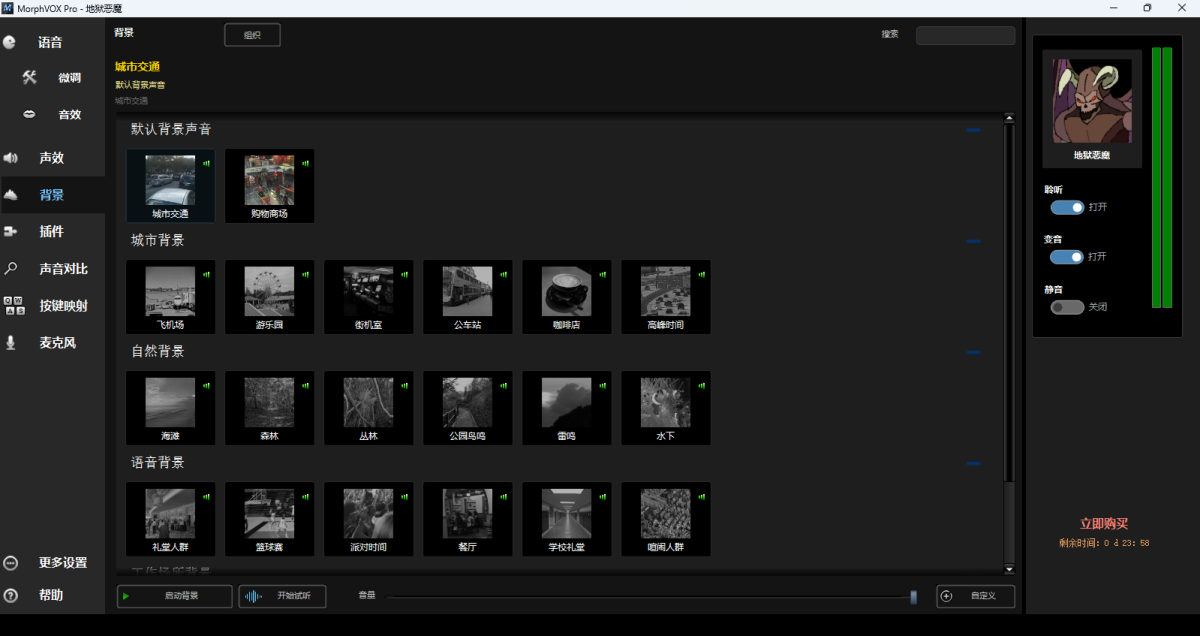This screenshot has height=636, width=1200.
Task: Toggle off the 聆听 listen switch
Action: pos(1065,207)
